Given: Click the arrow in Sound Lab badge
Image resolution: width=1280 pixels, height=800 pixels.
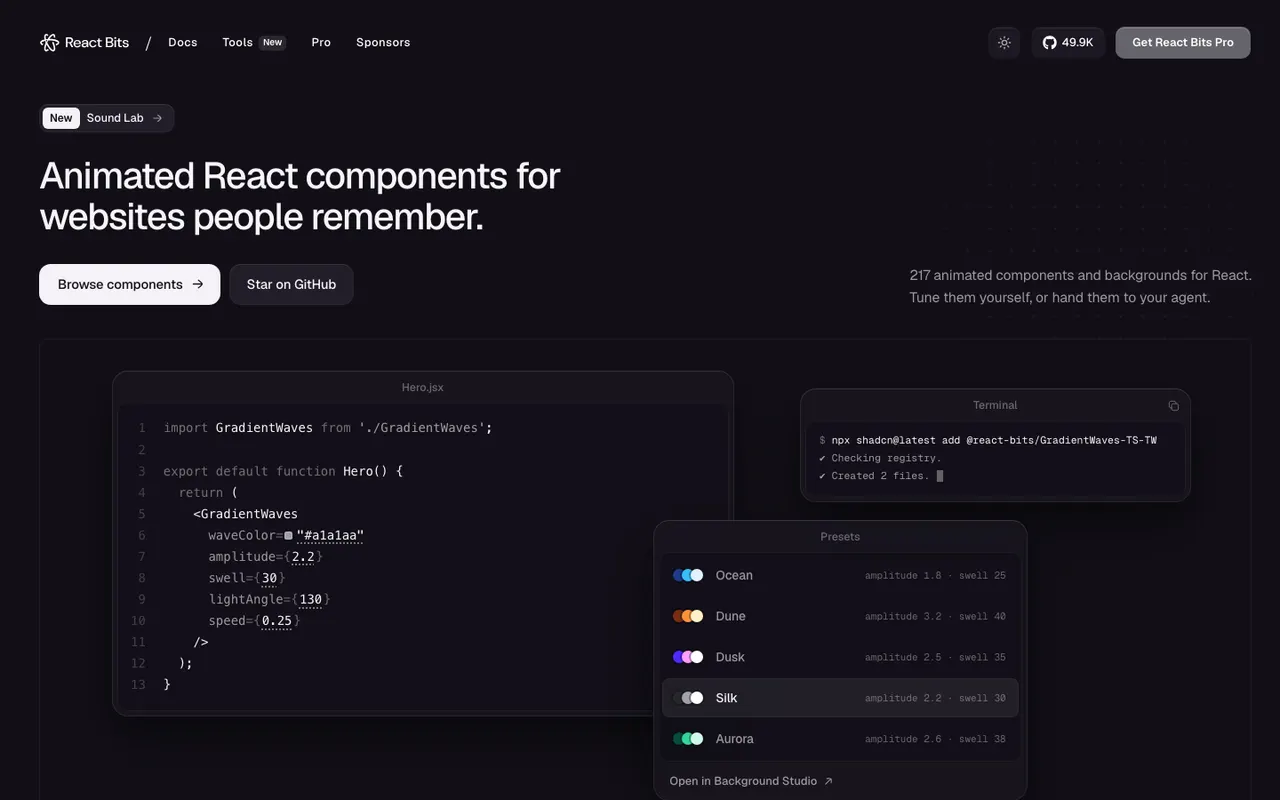Looking at the screenshot, I should pos(158,118).
